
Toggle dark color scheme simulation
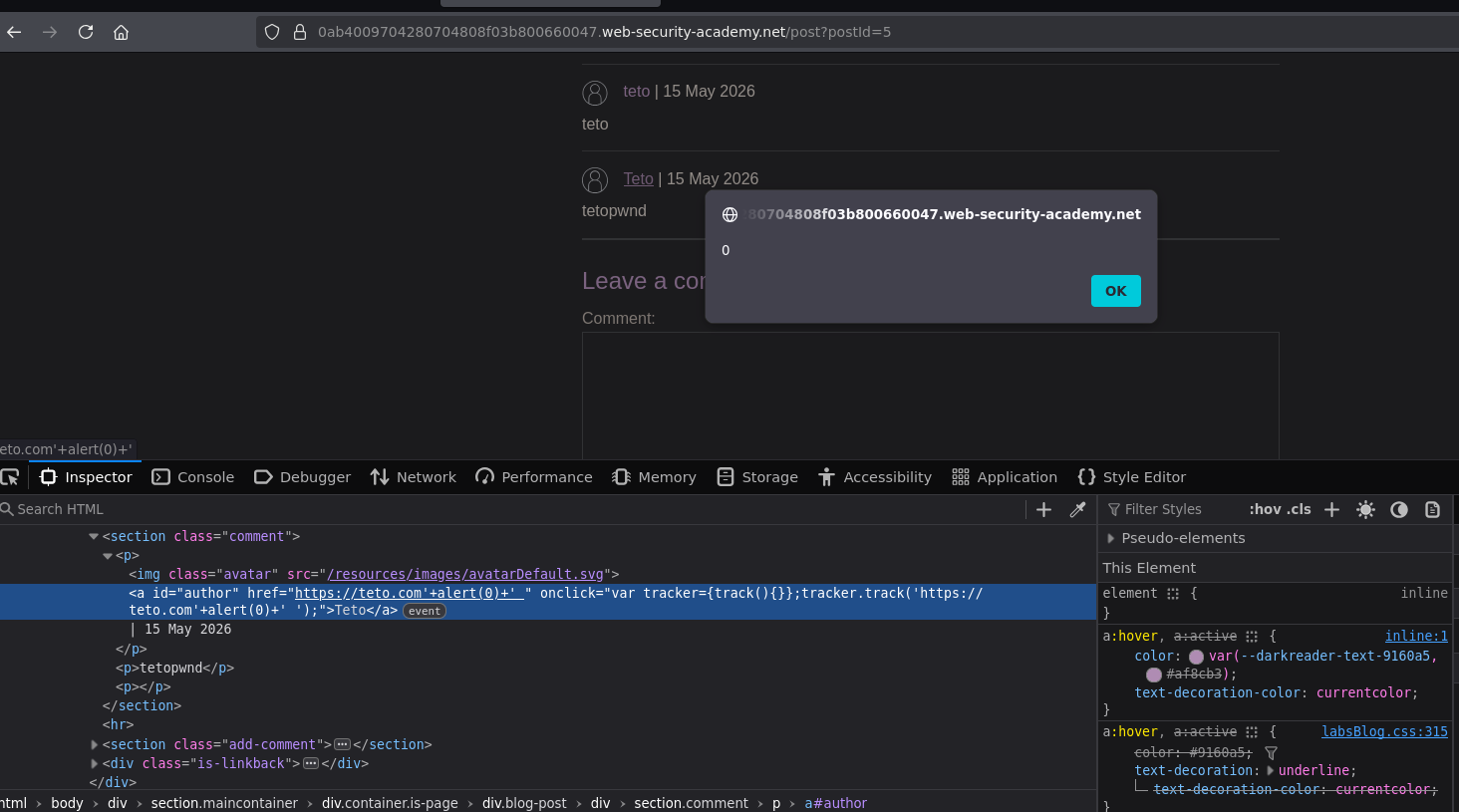pyautogui.click(x=1399, y=509)
